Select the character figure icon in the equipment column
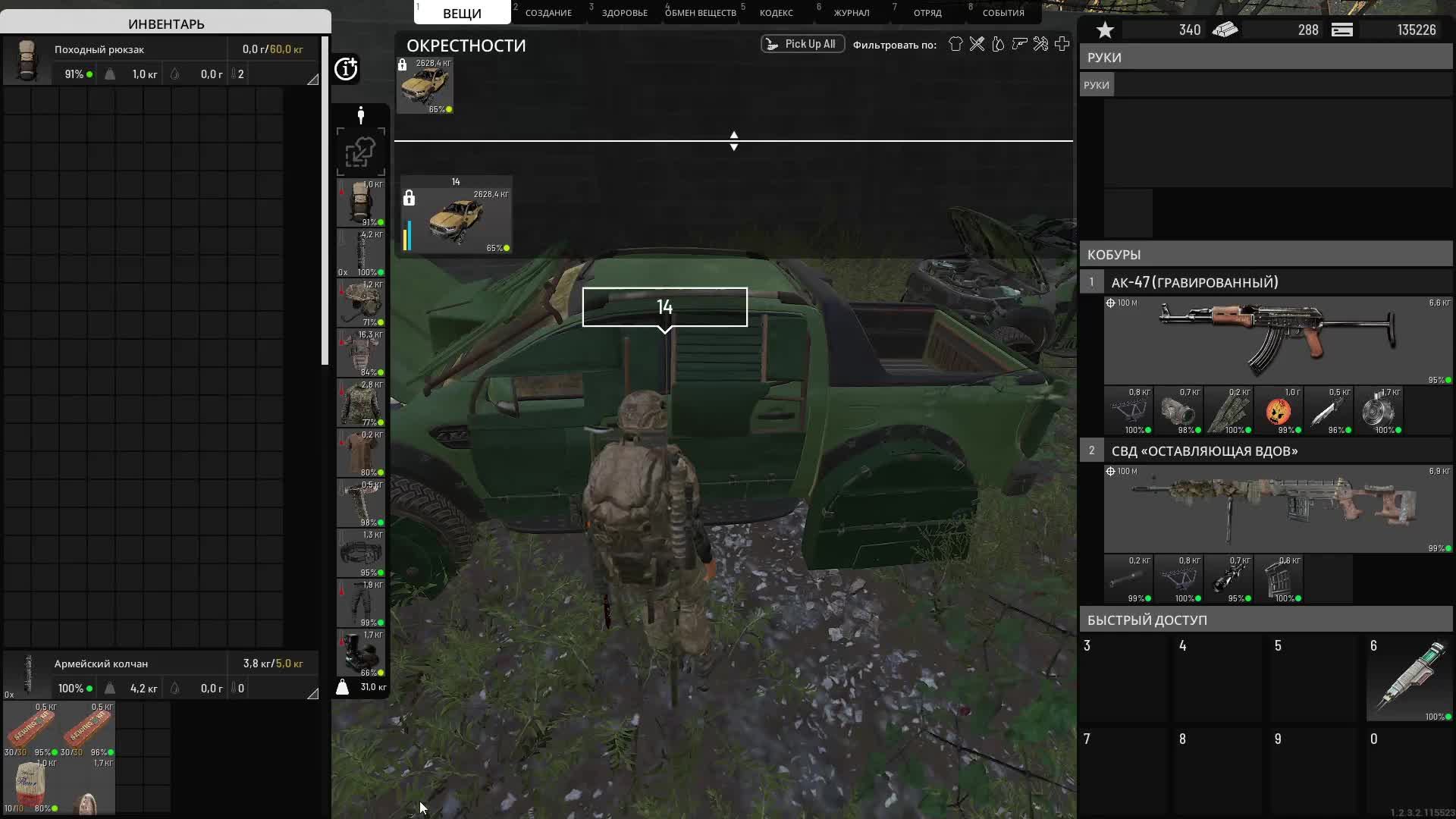The image size is (1456, 819). click(361, 115)
